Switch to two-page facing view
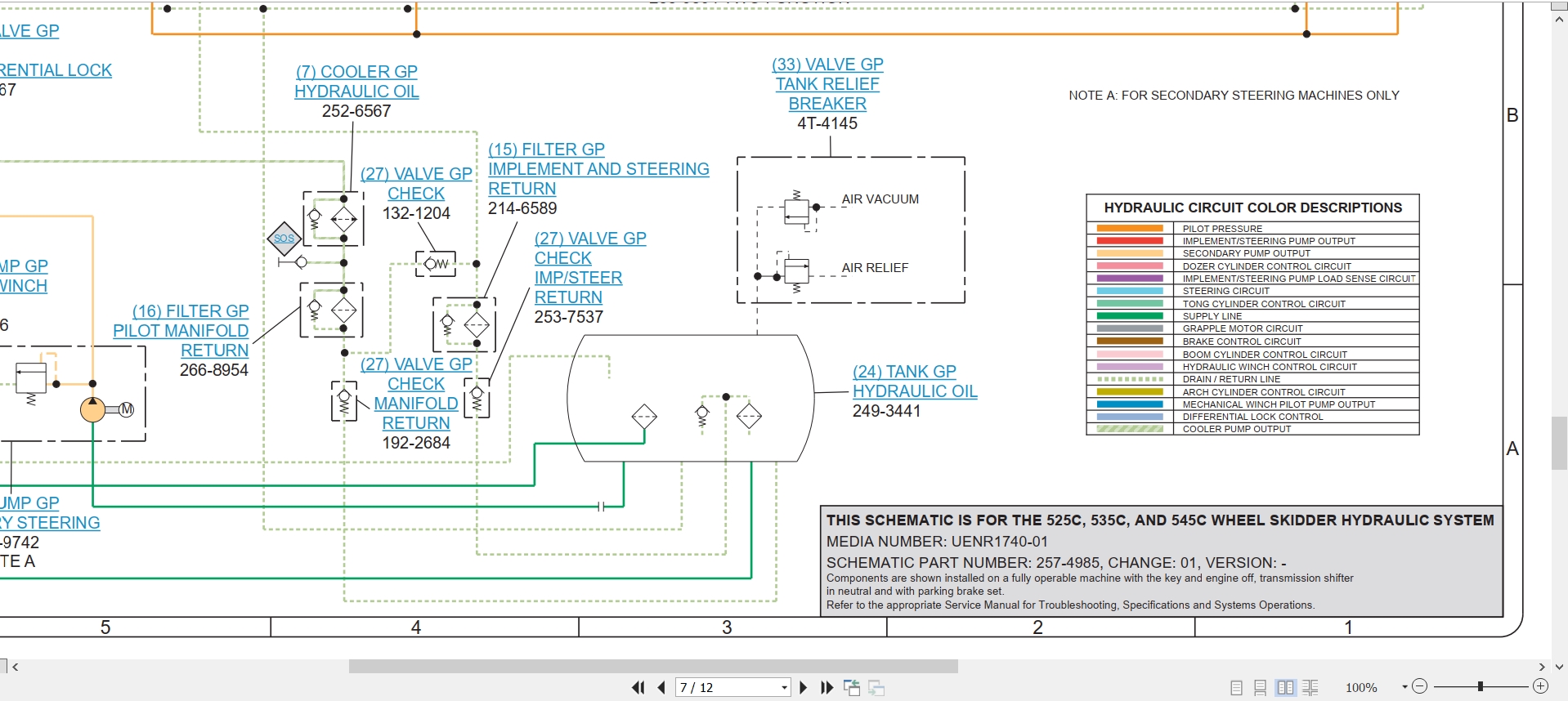Image resolution: width=1568 pixels, height=701 pixels. 1286,688
